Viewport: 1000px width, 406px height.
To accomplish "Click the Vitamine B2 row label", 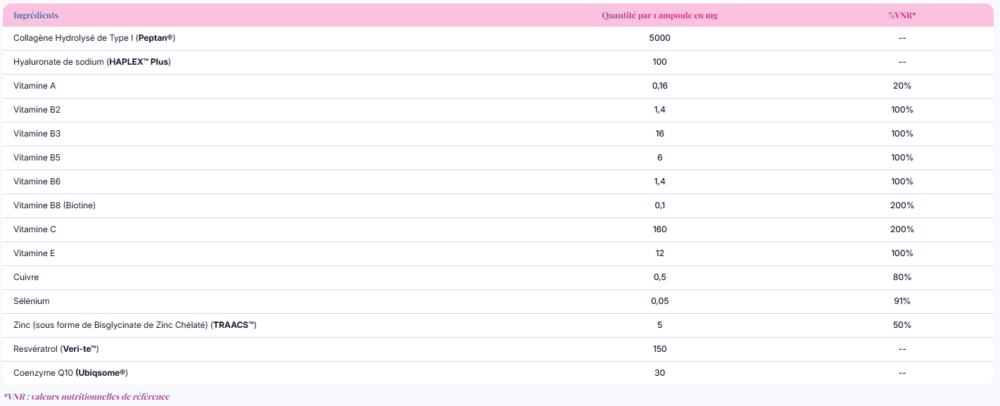I will [x=37, y=109].
